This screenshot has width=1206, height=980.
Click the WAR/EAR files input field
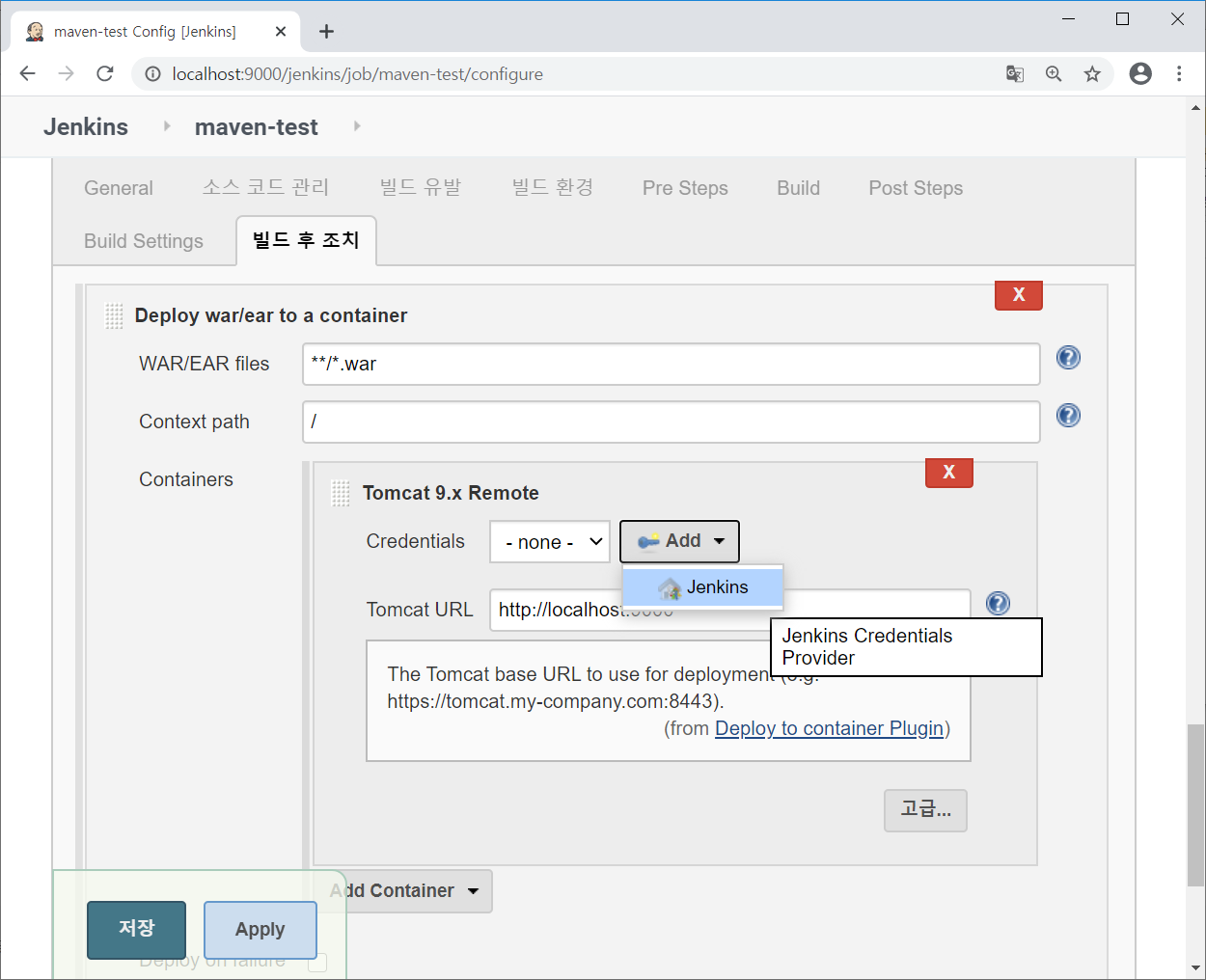pos(672,365)
